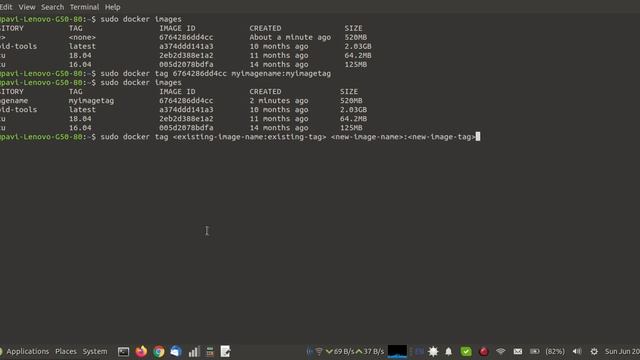Click the myimagename:myimagetag argument text
640x360 pixels.
tap(281, 73)
